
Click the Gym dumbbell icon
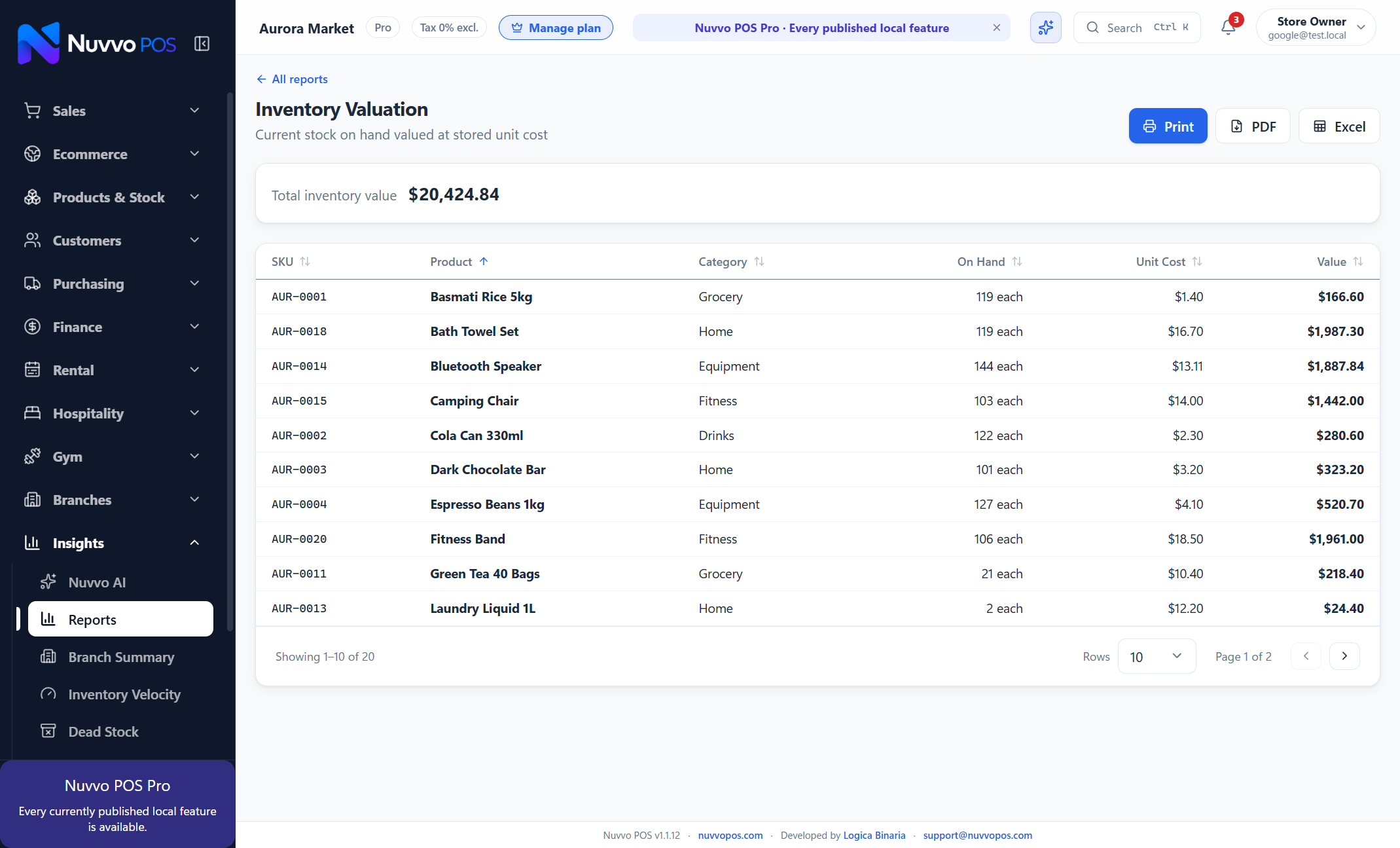tap(32, 456)
